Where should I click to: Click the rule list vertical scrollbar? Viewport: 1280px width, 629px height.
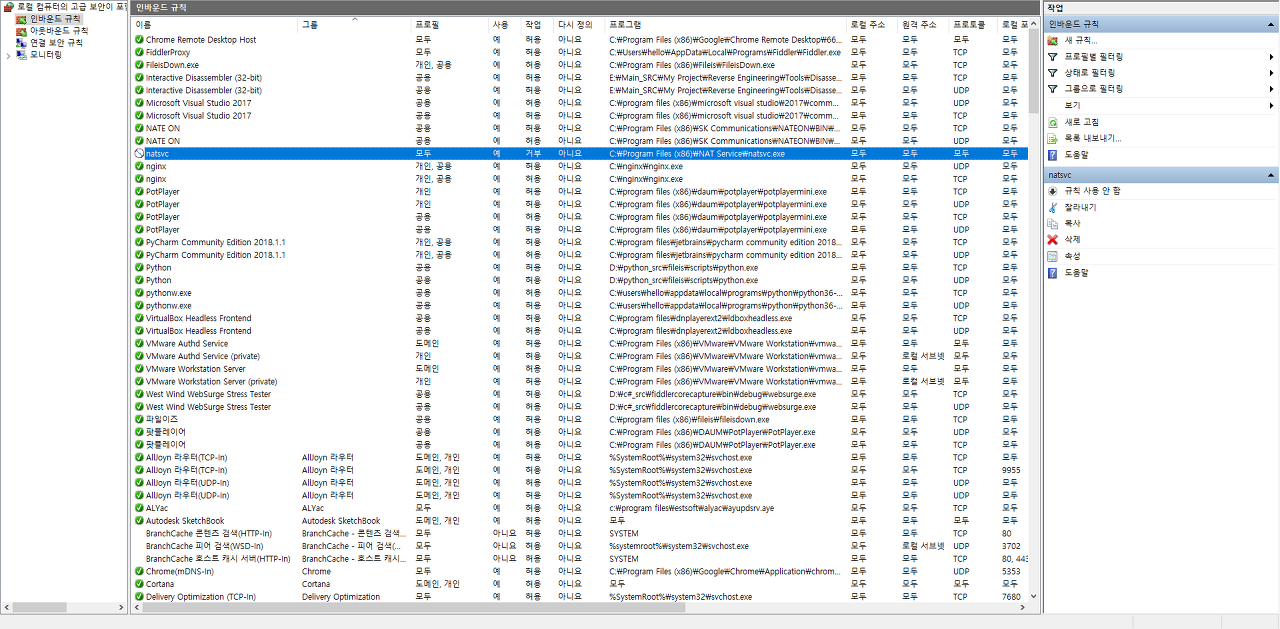click(1033, 70)
